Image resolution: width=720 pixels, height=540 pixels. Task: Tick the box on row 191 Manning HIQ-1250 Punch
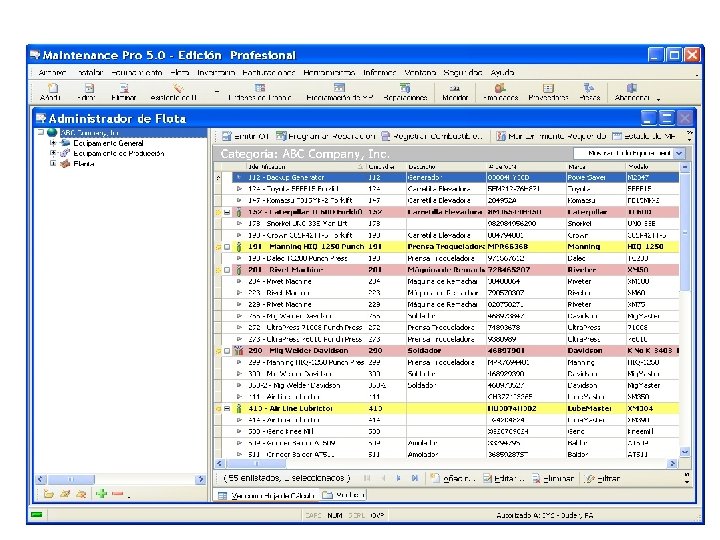[227, 247]
